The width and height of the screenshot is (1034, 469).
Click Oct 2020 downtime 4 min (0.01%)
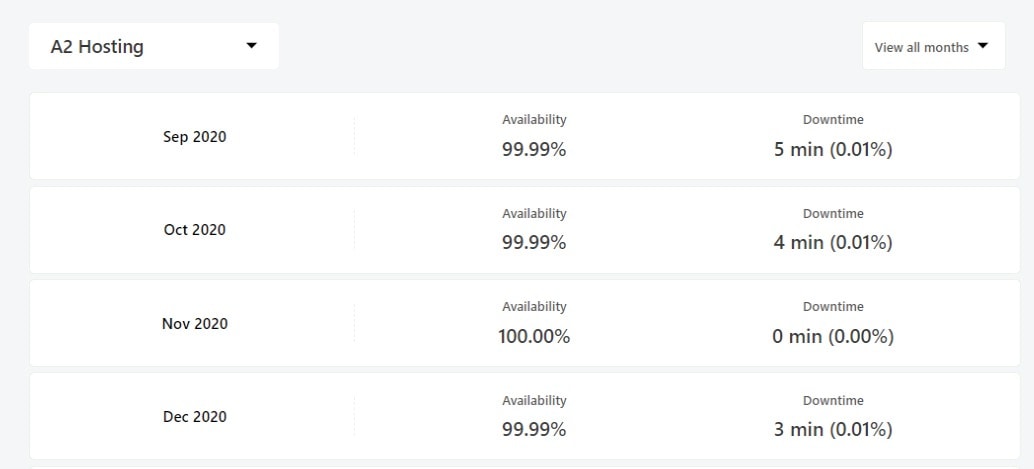point(833,243)
